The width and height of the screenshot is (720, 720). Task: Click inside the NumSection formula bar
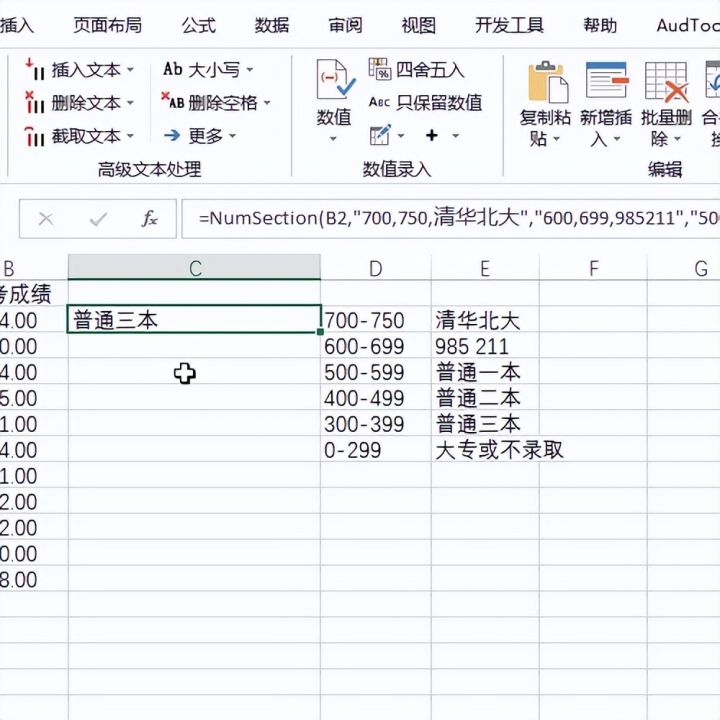(x=451, y=219)
